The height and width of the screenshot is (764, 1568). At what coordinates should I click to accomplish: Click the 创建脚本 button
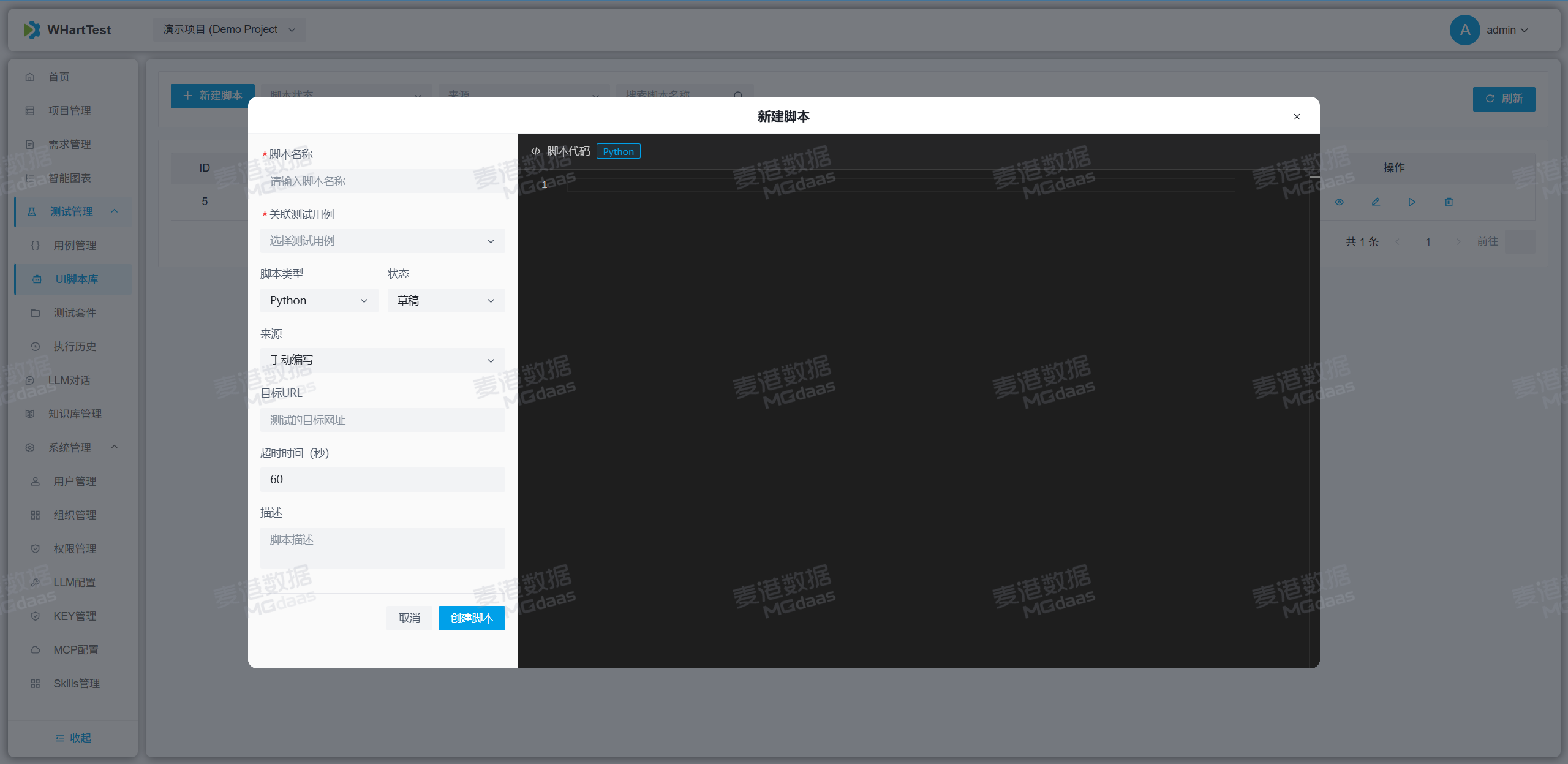pos(471,618)
